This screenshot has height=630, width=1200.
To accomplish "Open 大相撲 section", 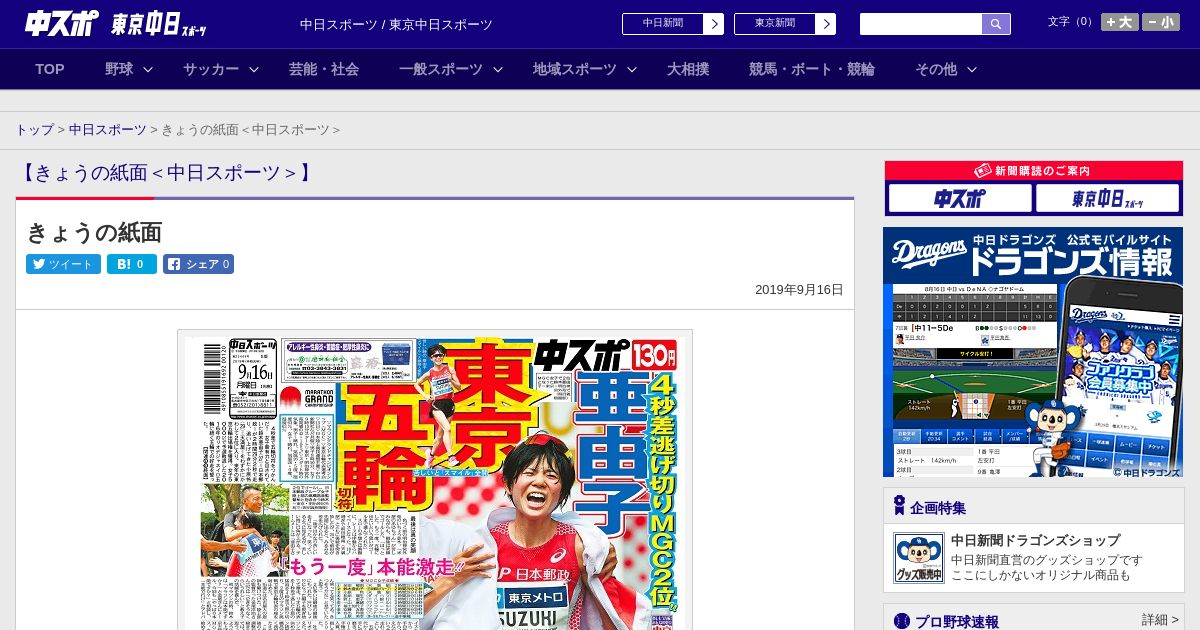I will [688, 69].
